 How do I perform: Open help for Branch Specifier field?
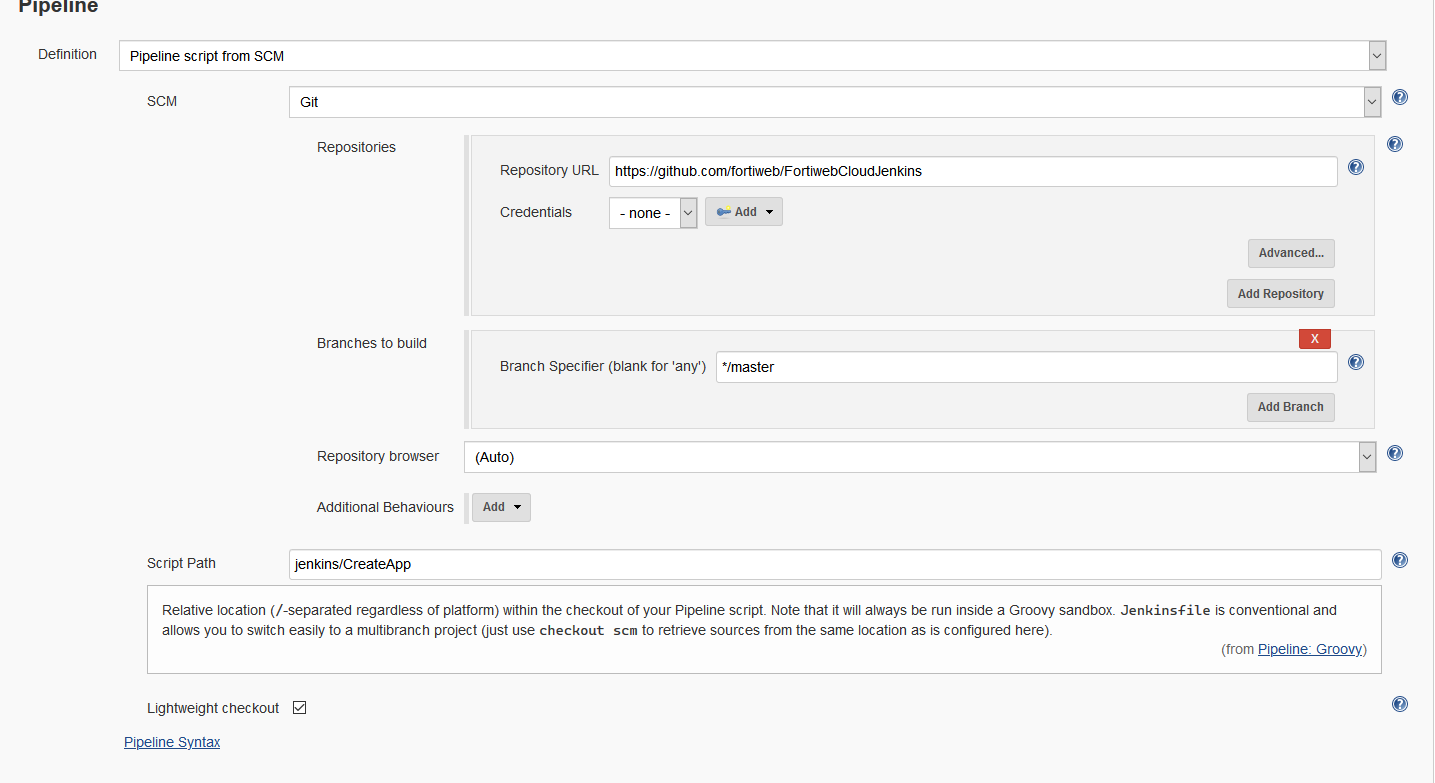(1356, 362)
